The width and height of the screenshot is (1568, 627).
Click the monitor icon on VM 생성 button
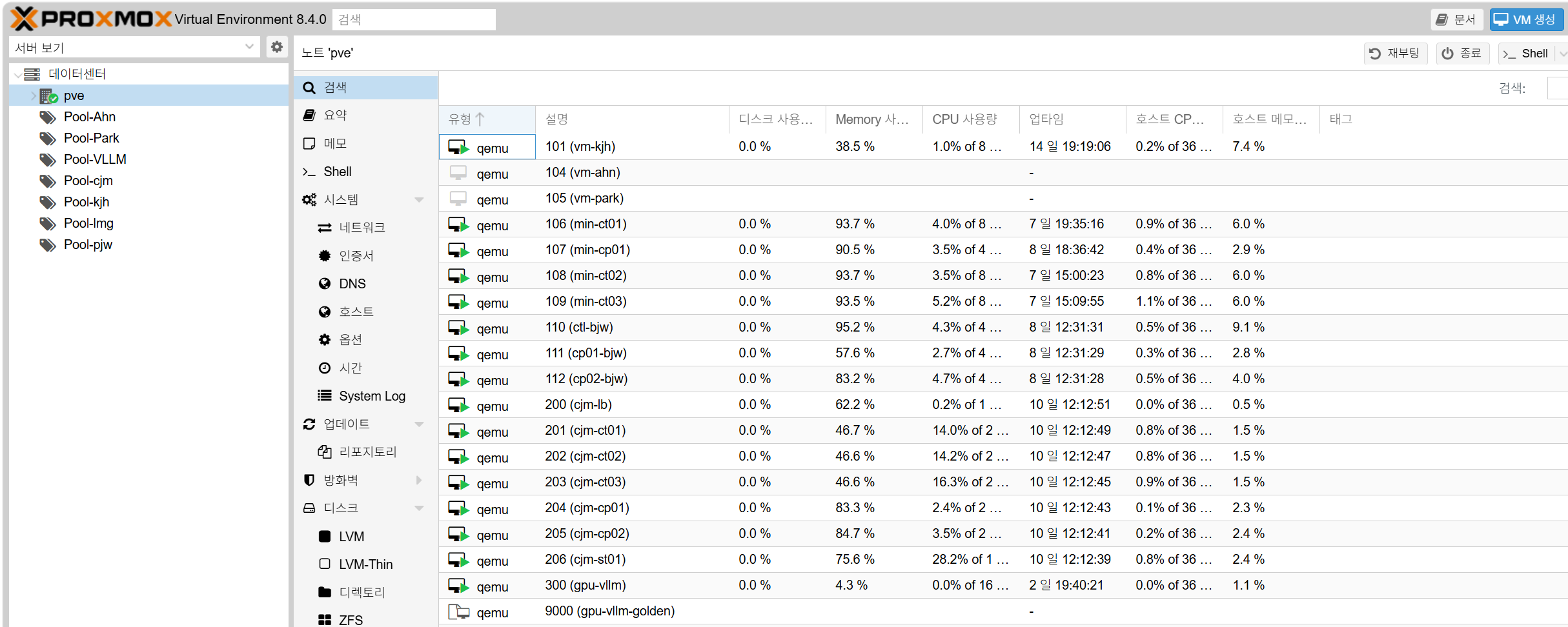click(x=1502, y=19)
